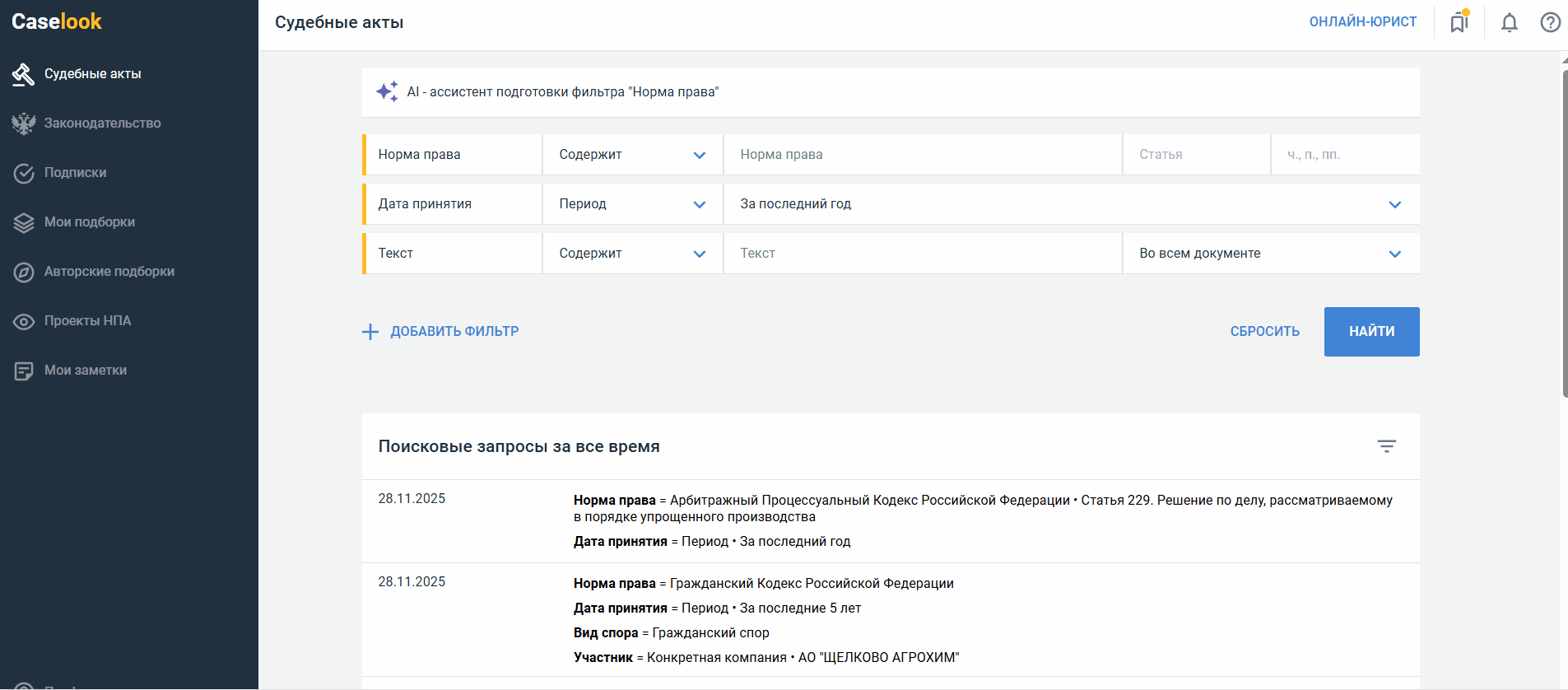Open Авторские подборки via its compass icon
This screenshot has width=1568, height=690.
(24, 272)
